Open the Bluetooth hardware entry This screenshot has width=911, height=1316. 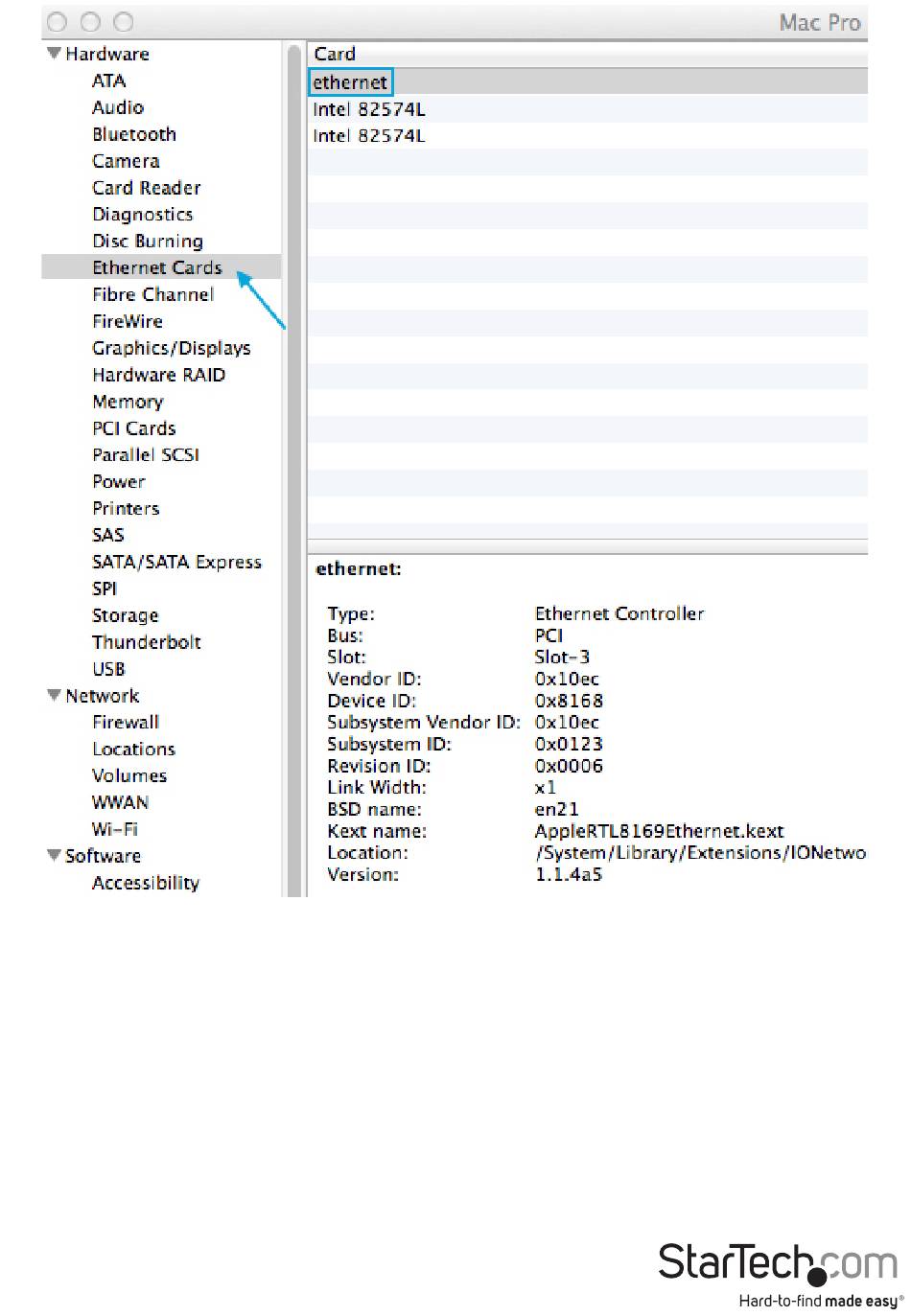click(134, 134)
